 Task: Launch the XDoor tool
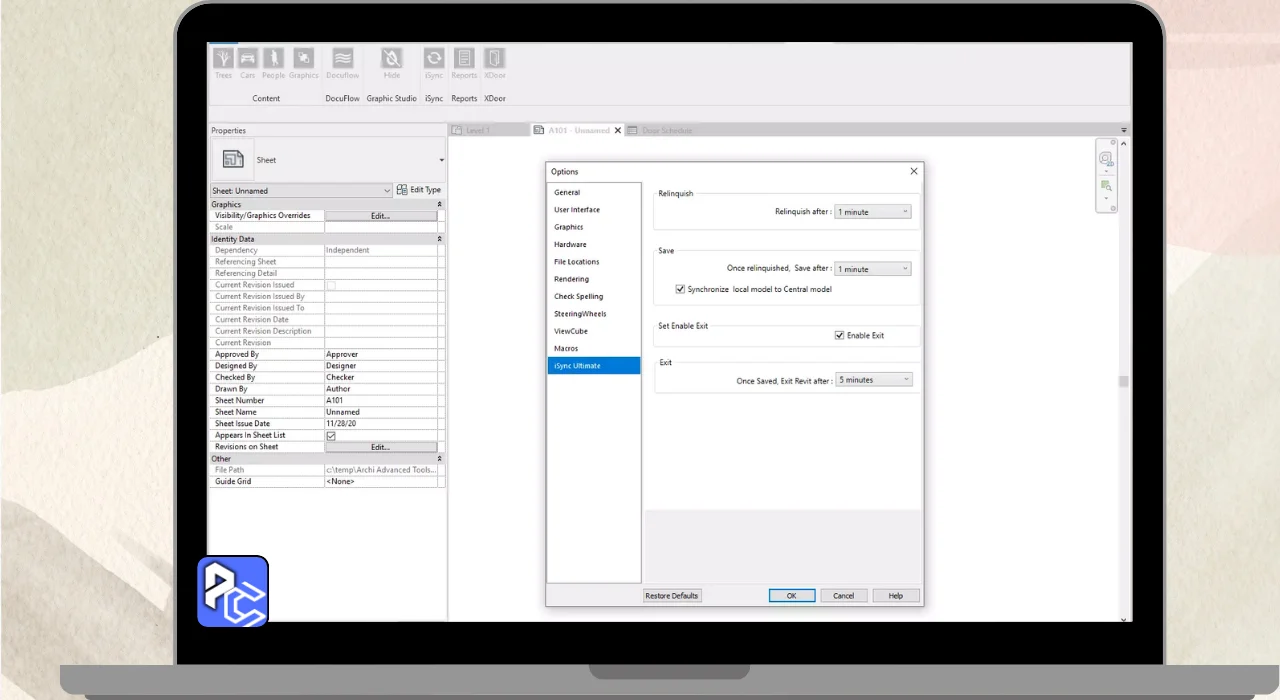494,60
